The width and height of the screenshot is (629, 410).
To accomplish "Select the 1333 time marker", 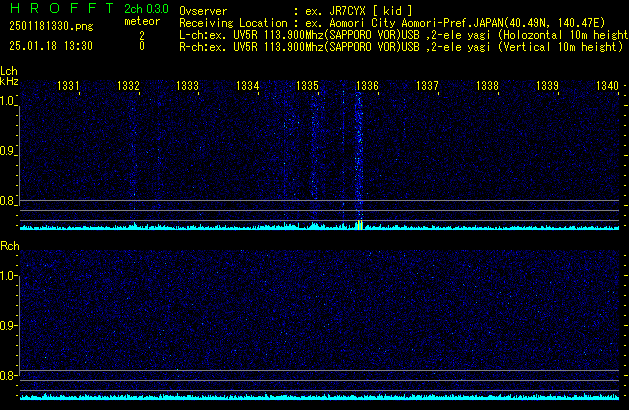I will click(188, 86).
